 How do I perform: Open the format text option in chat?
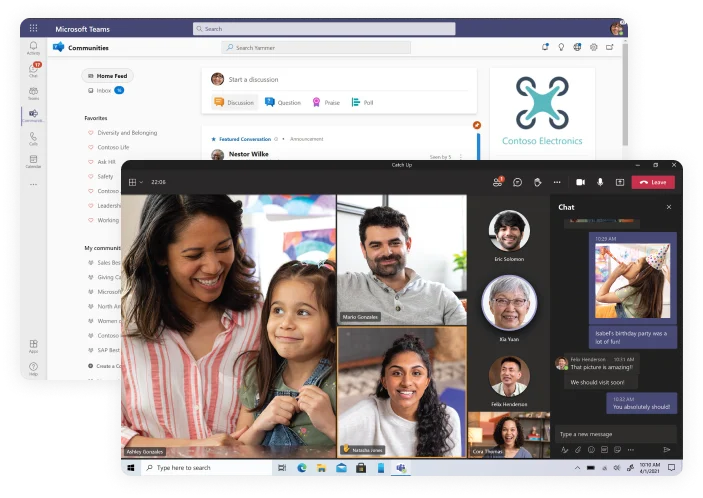pos(564,450)
